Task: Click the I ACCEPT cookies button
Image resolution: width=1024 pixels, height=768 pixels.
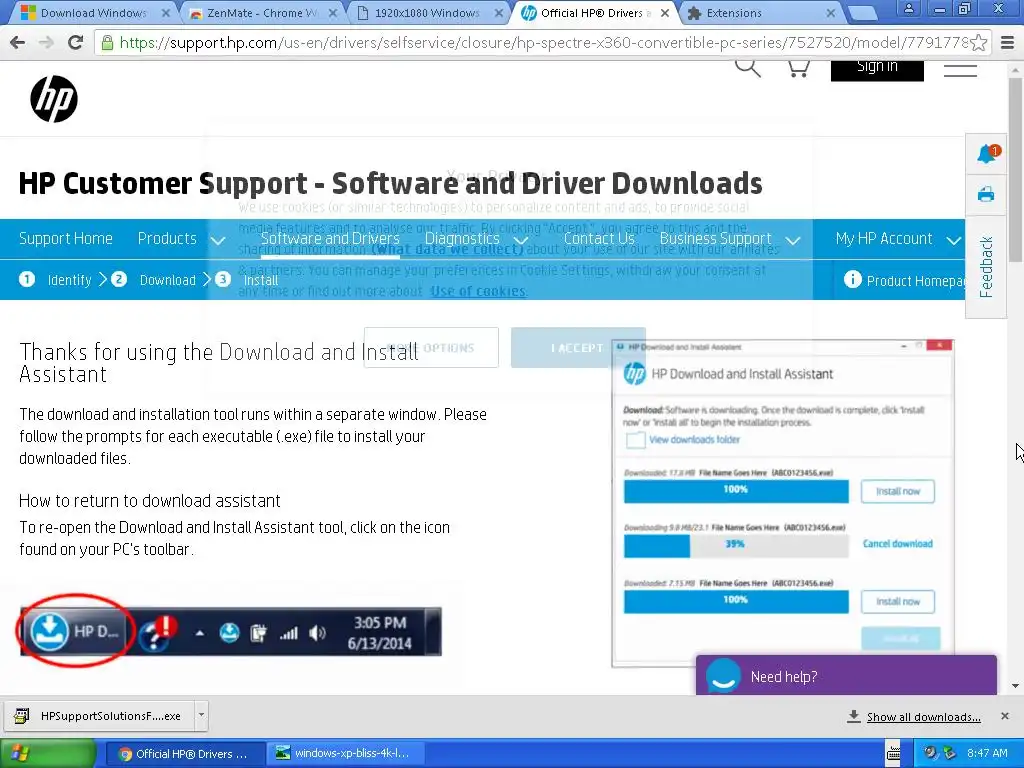Action: coord(578,347)
